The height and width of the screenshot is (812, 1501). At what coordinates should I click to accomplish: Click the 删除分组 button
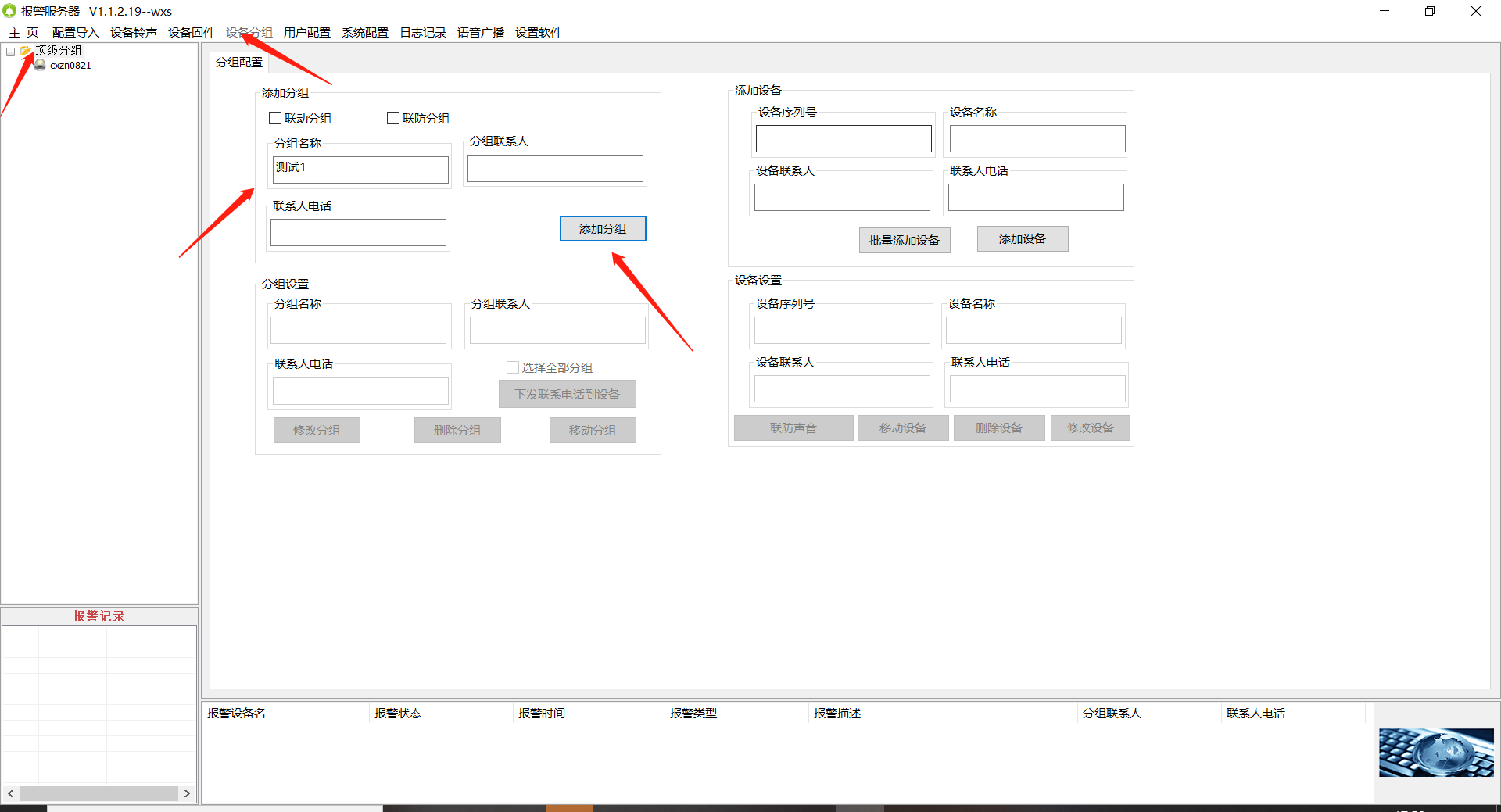(457, 430)
